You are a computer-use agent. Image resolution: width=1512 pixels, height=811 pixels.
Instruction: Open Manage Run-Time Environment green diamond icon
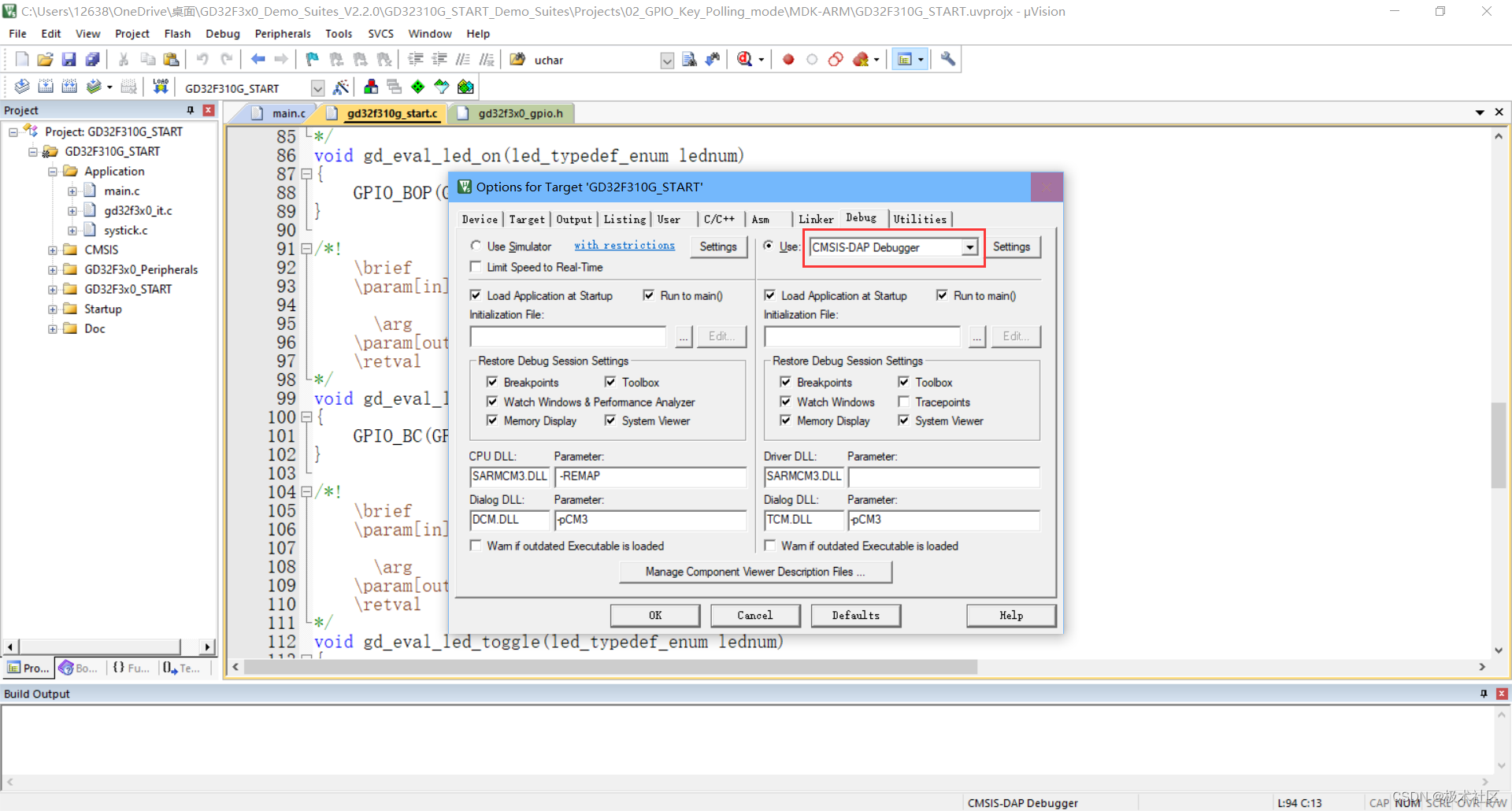click(x=418, y=87)
